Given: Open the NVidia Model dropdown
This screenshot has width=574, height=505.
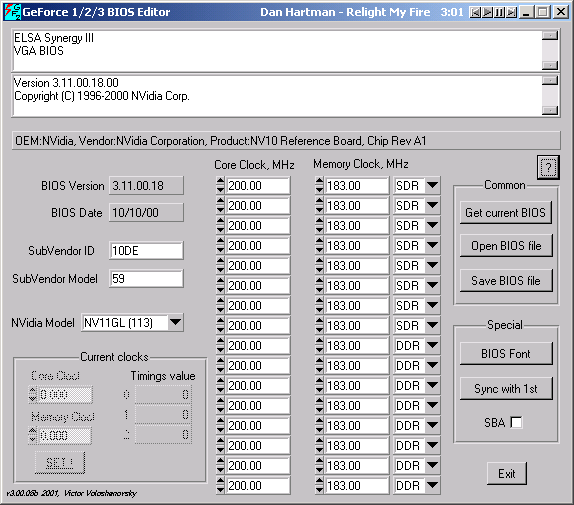Looking at the screenshot, I should pyautogui.click(x=175, y=322).
